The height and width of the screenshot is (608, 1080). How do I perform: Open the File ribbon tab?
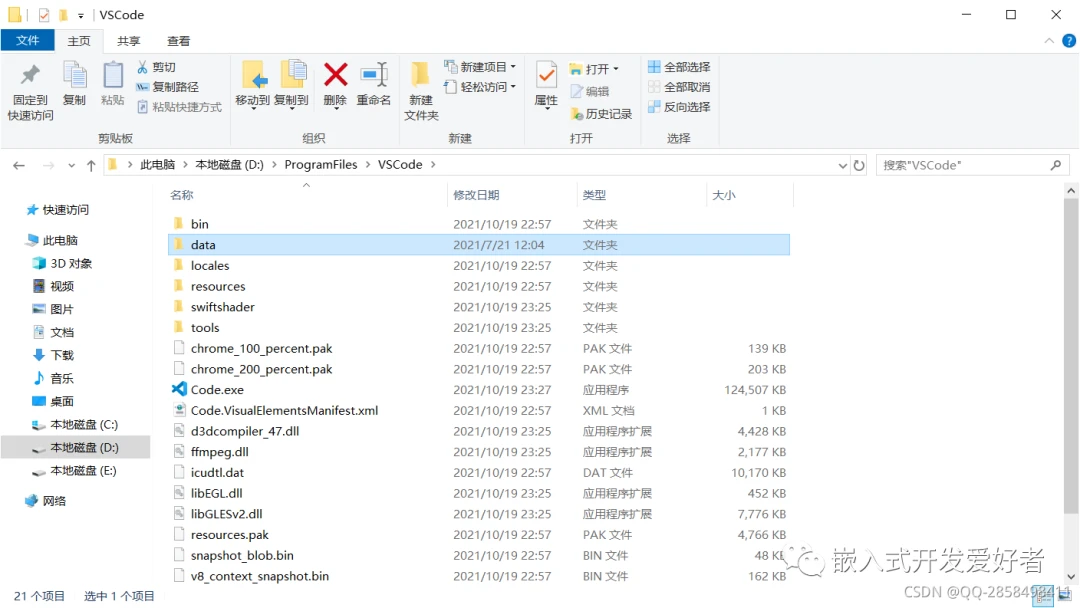coord(28,41)
